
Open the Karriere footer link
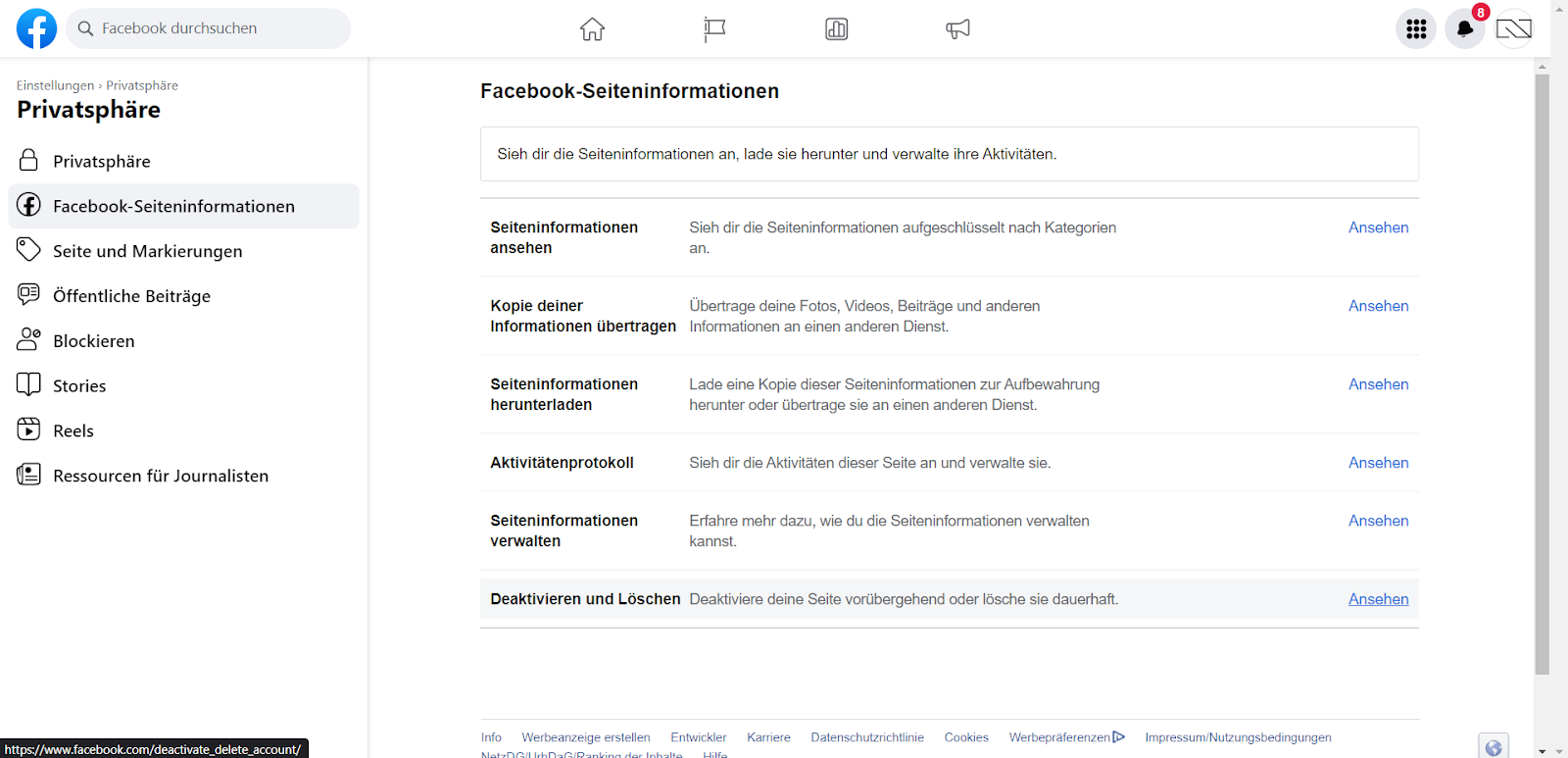[x=768, y=737]
